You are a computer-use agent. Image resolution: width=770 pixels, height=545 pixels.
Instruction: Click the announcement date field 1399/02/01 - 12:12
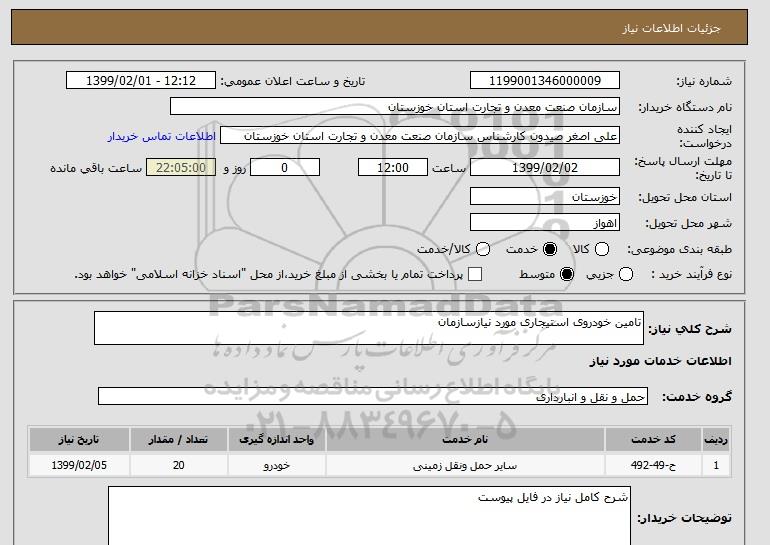pyautogui.click(x=141, y=81)
